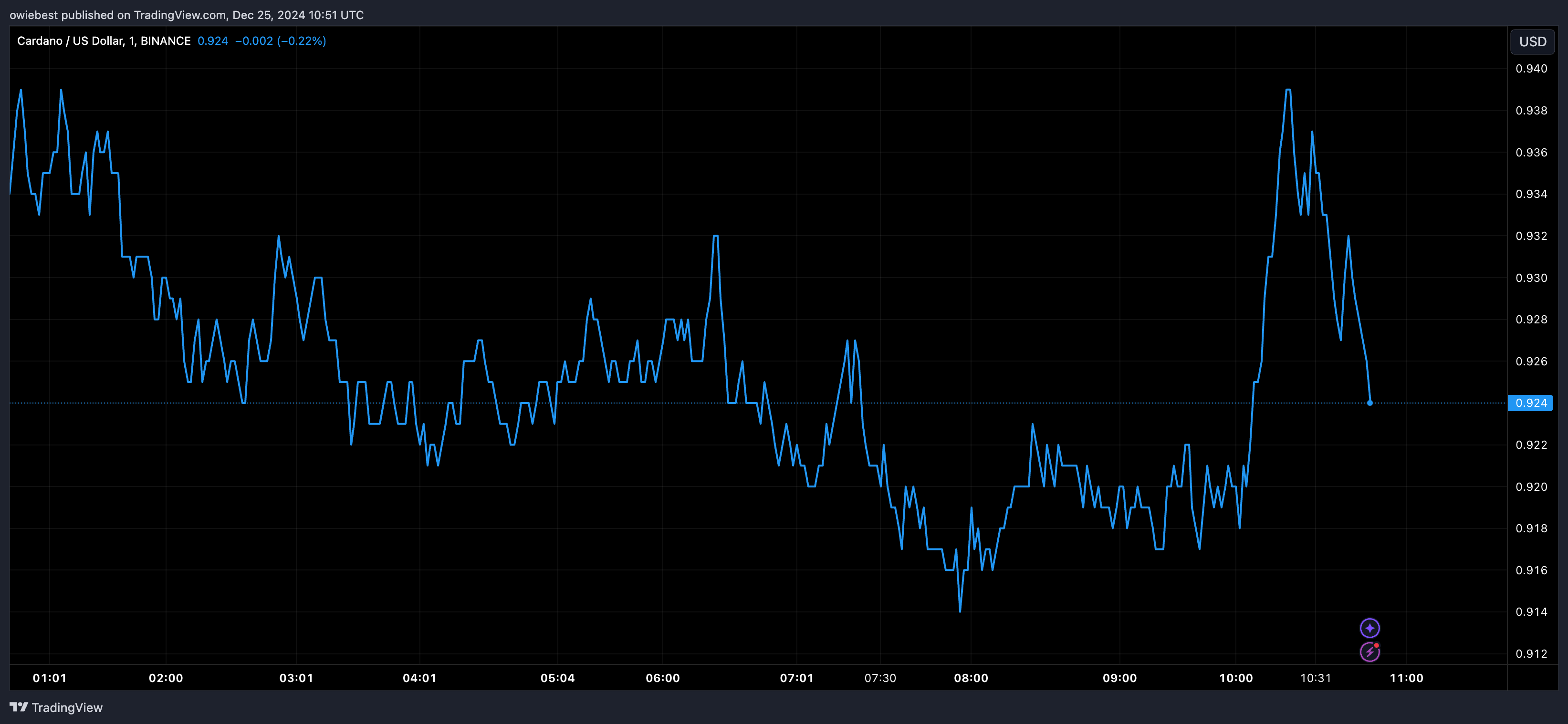Click the 0.912 price axis label
Screen dimensions: 1568x724
(x=1531, y=653)
